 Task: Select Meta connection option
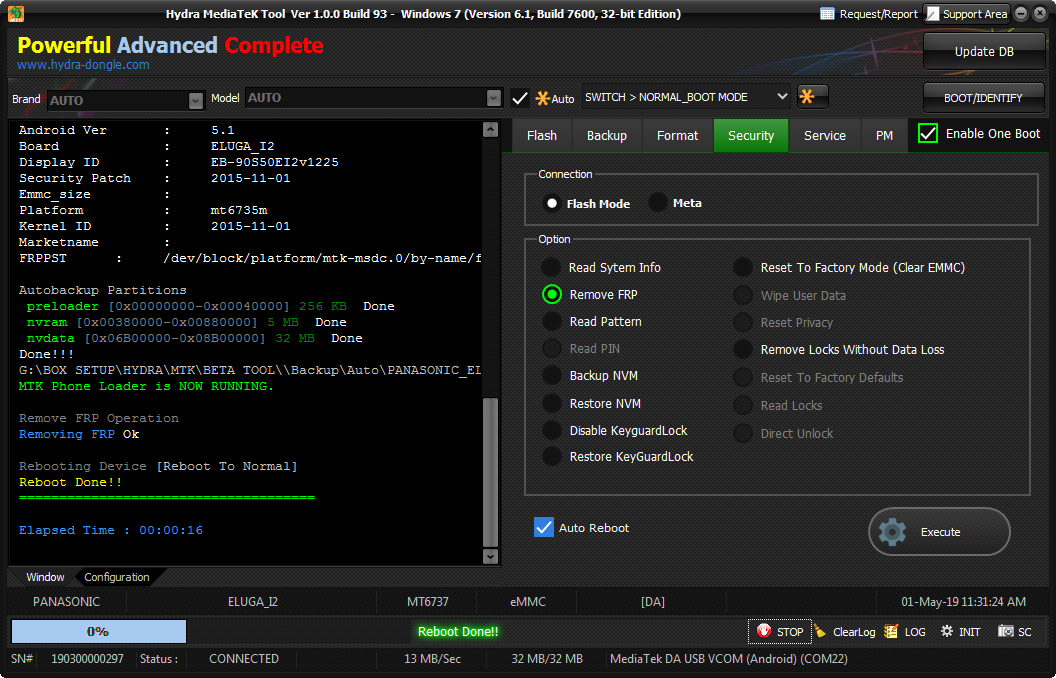657,203
